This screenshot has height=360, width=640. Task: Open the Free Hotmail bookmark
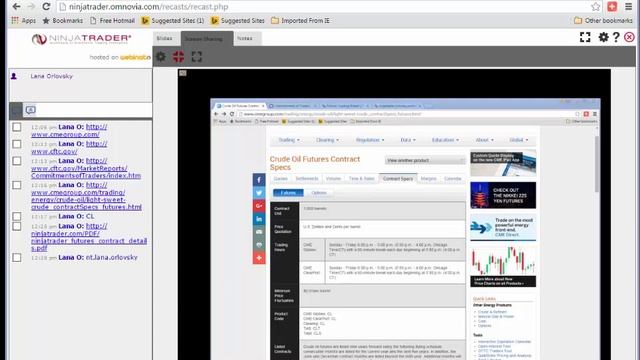click(112, 20)
